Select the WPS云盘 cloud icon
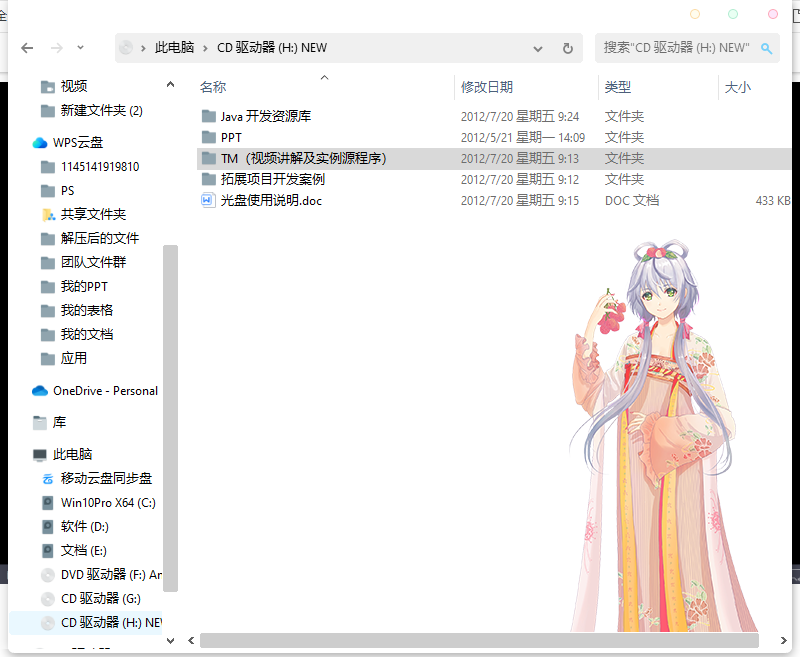This screenshot has height=657, width=800. (x=40, y=143)
